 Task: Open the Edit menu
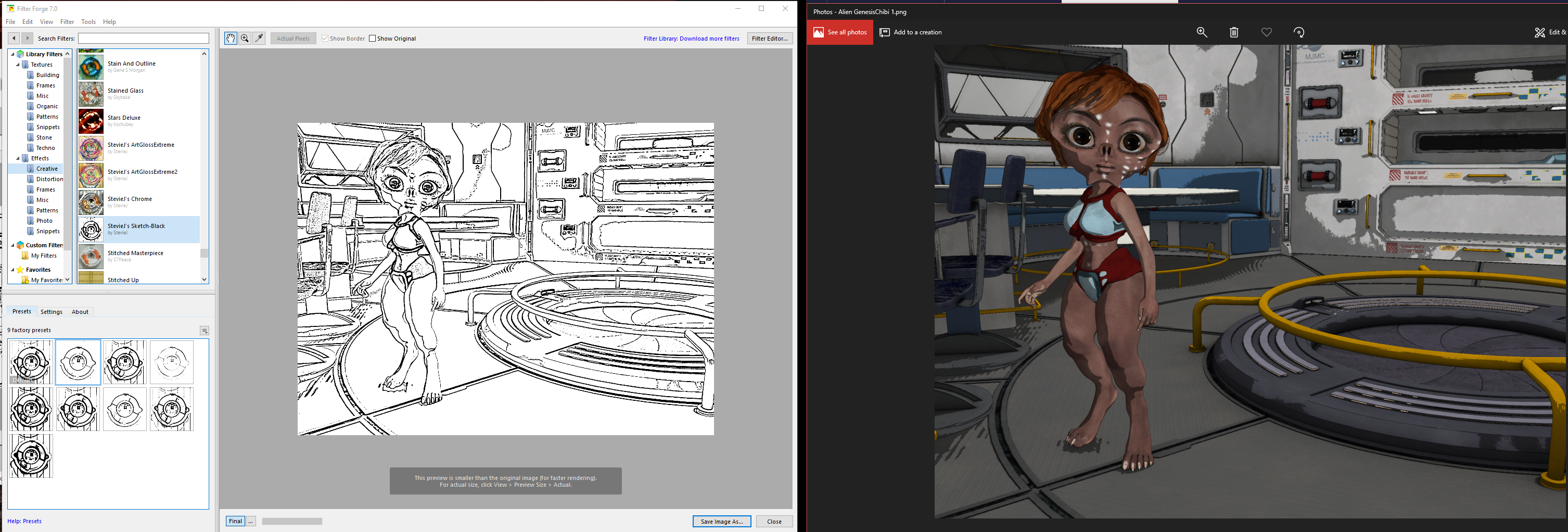tap(28, 22)
